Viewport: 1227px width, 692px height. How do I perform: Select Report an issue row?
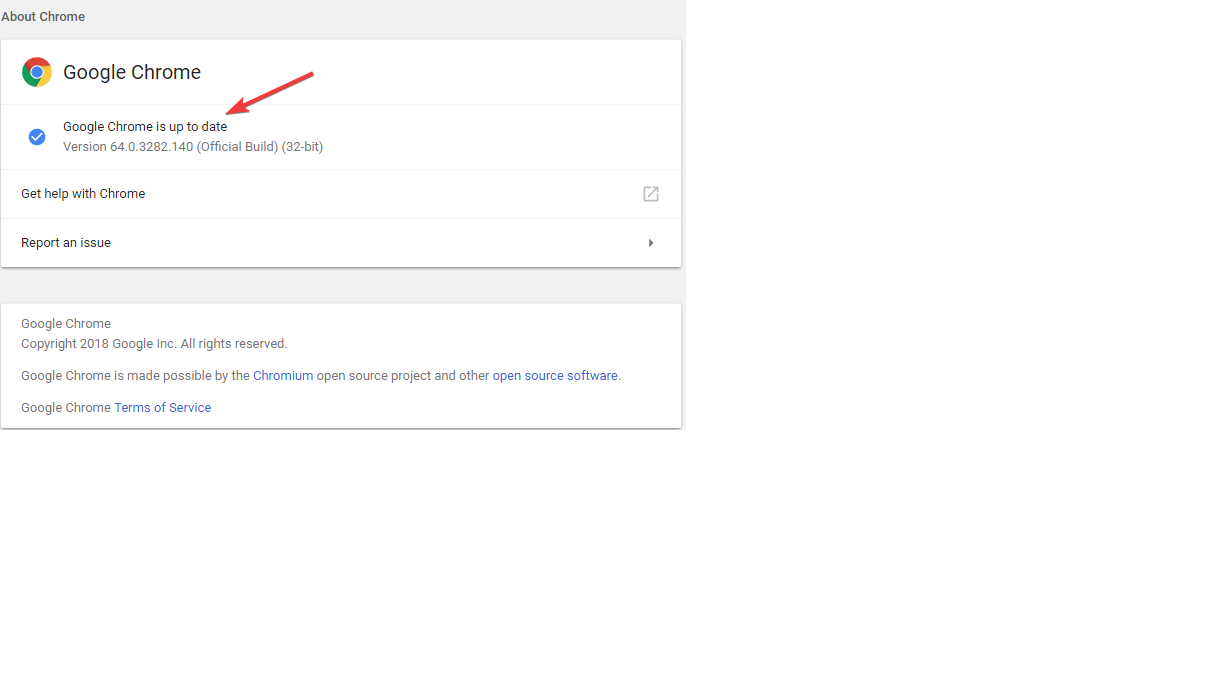point(341,243)
